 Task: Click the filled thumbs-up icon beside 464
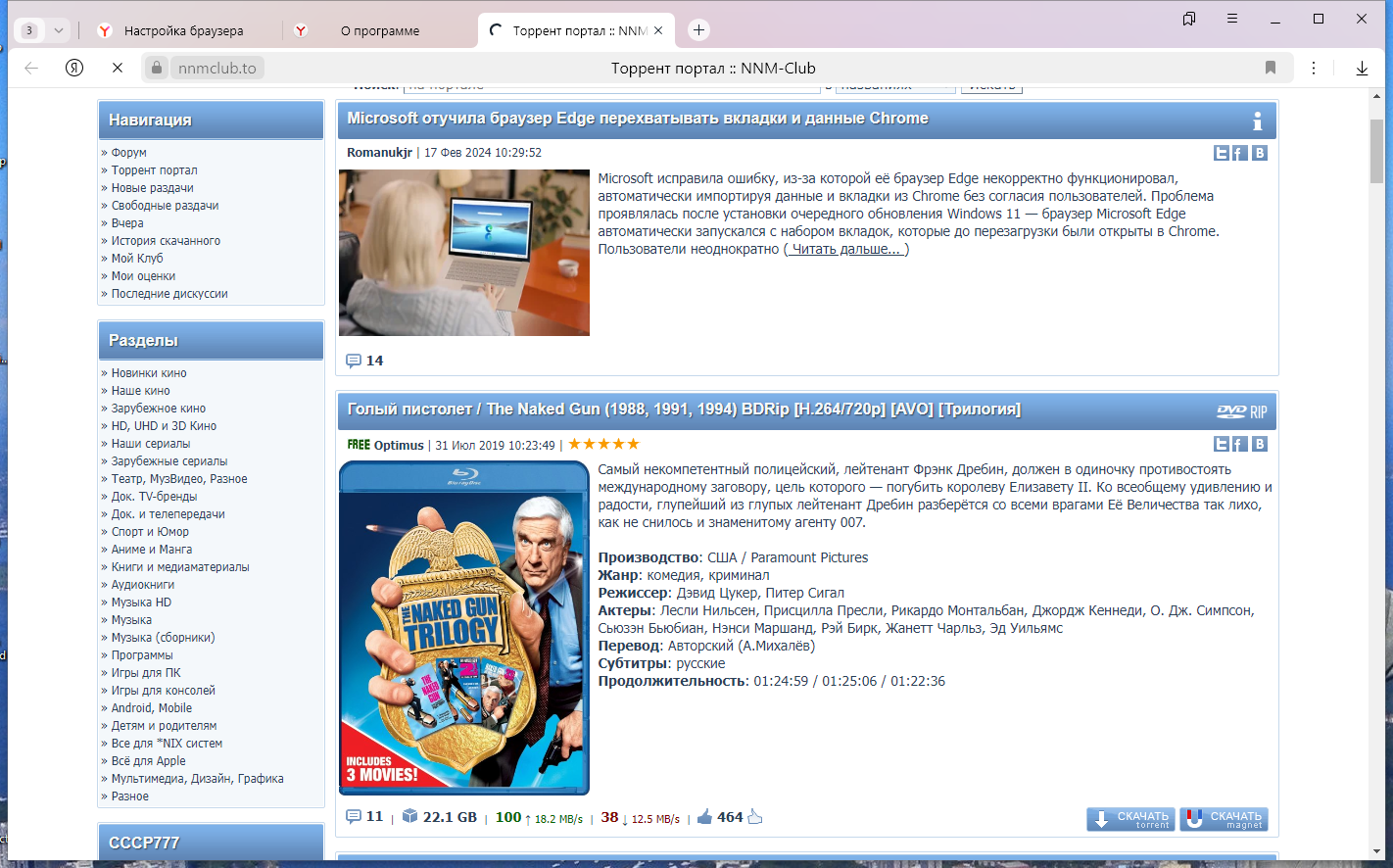pyautogui.click(x=704, y=817)
